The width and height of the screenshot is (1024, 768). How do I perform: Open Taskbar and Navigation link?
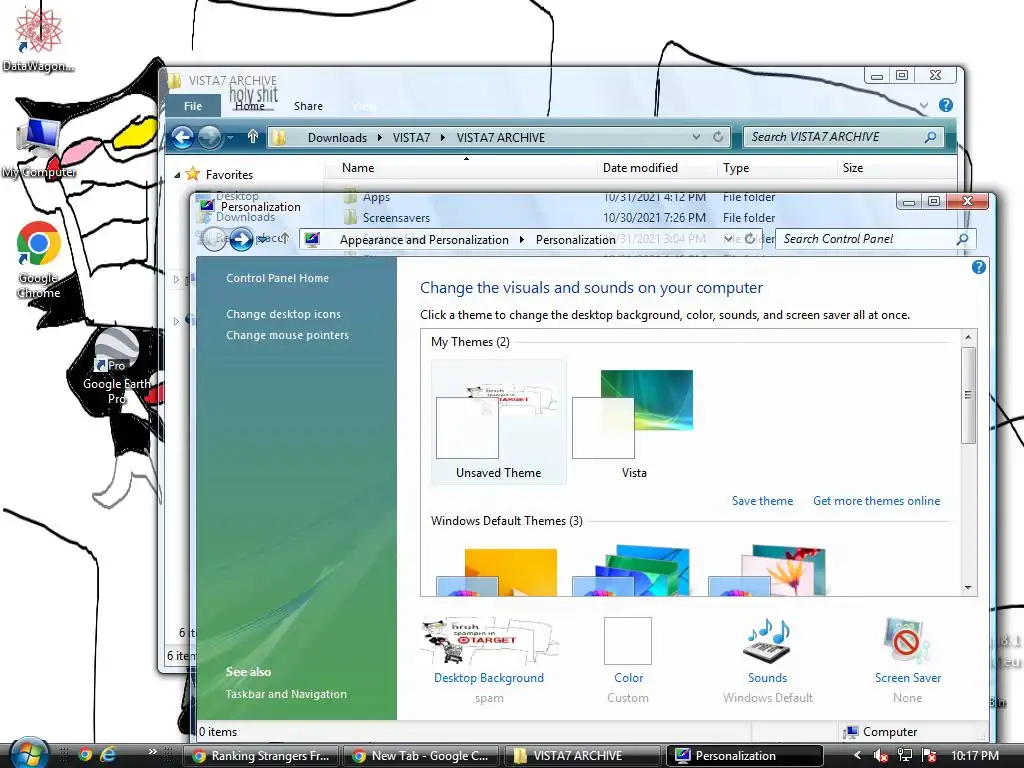[x=286, y=694]
